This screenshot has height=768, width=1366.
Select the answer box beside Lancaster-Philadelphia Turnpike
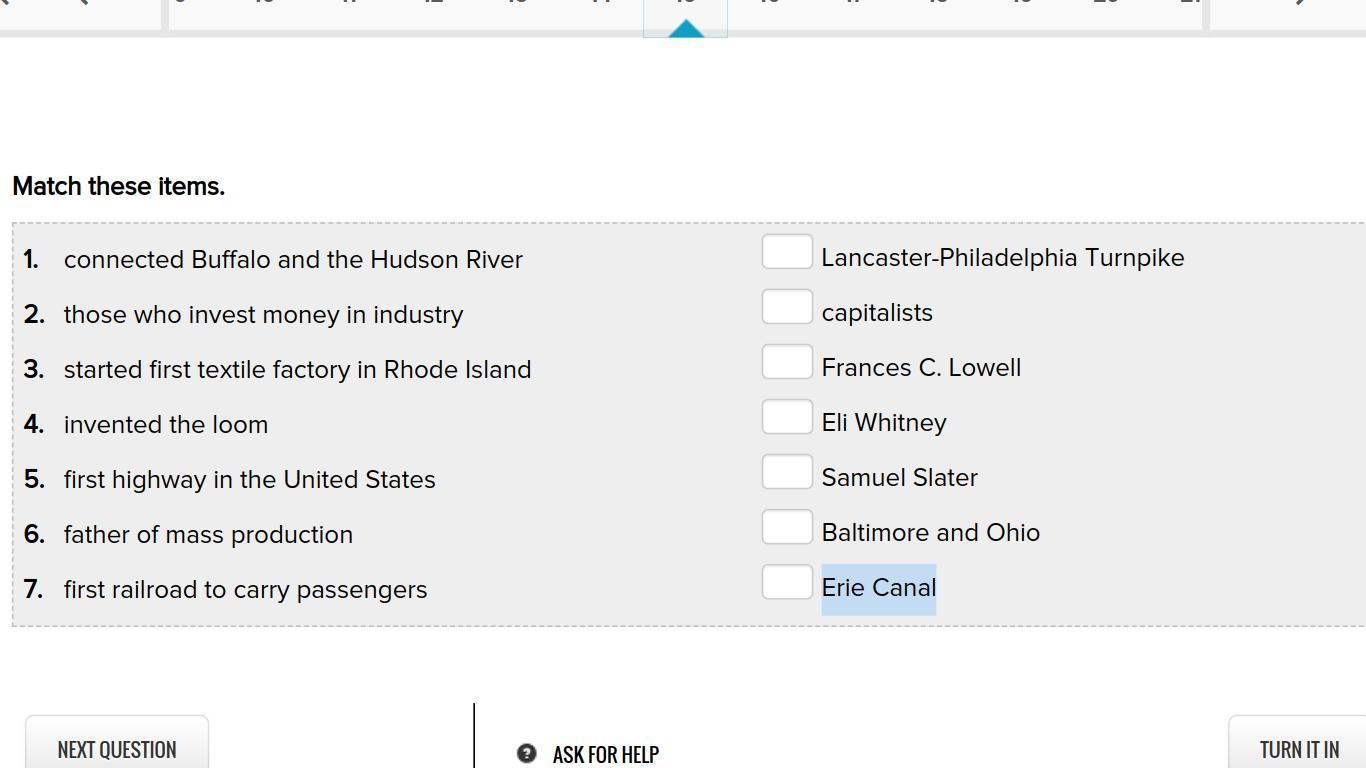(786, 252)
